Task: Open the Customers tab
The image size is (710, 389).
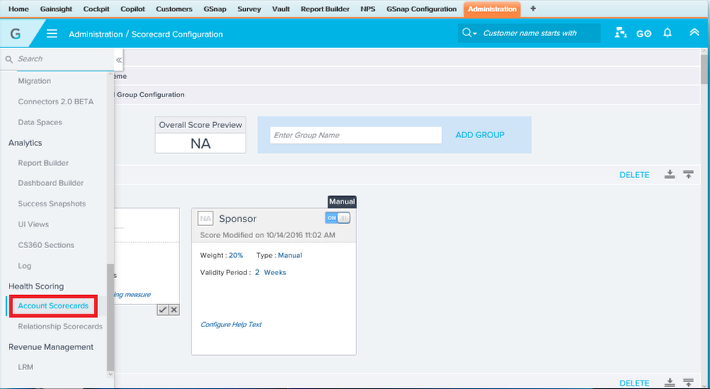Action: click(x=174, y=9)
